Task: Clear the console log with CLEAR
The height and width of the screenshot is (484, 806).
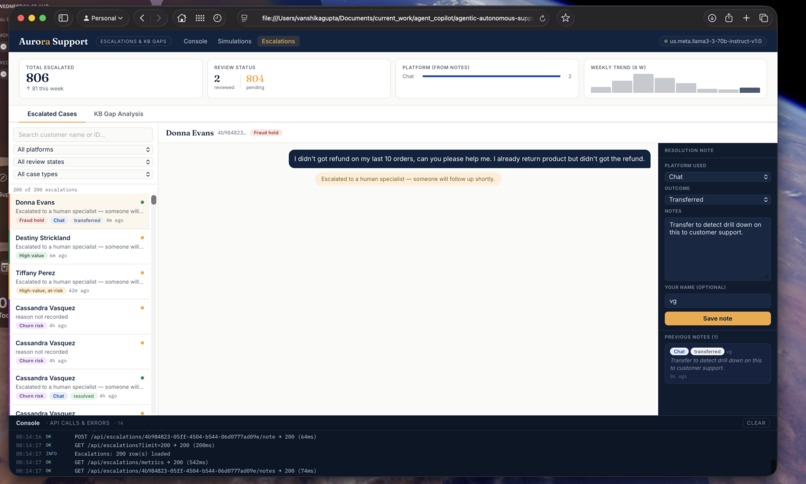Action: click(x=756, y=423)
